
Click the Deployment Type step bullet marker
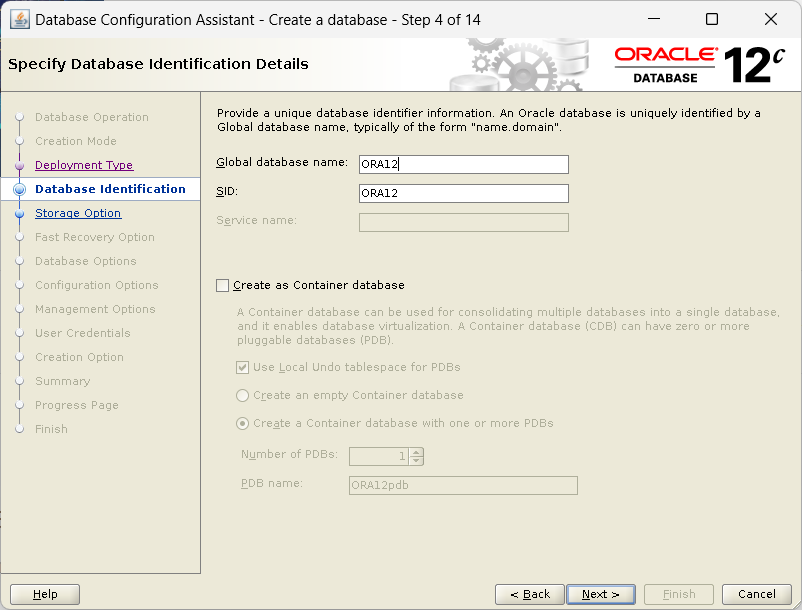pos(19,166)
